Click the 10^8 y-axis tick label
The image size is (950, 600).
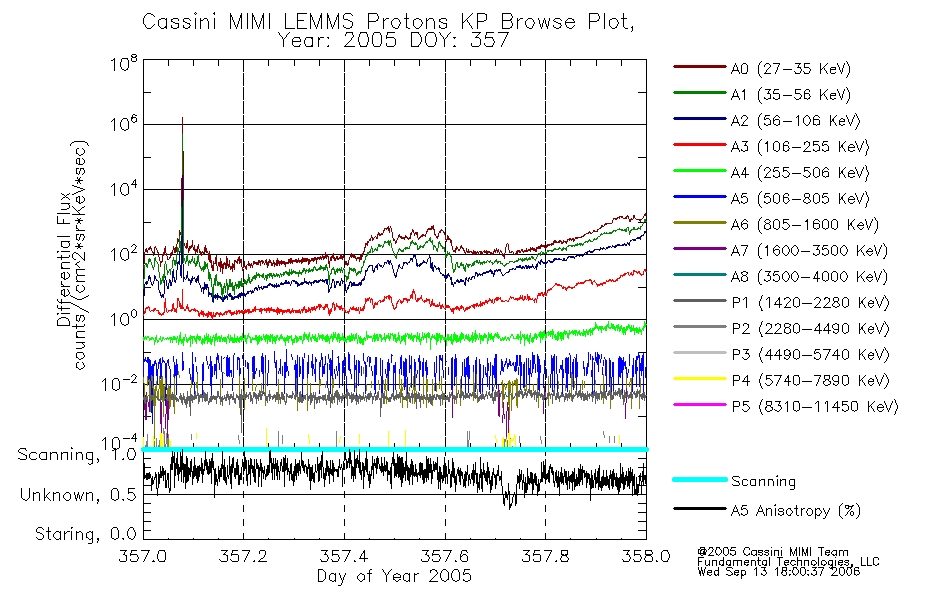tap(124, 63)
